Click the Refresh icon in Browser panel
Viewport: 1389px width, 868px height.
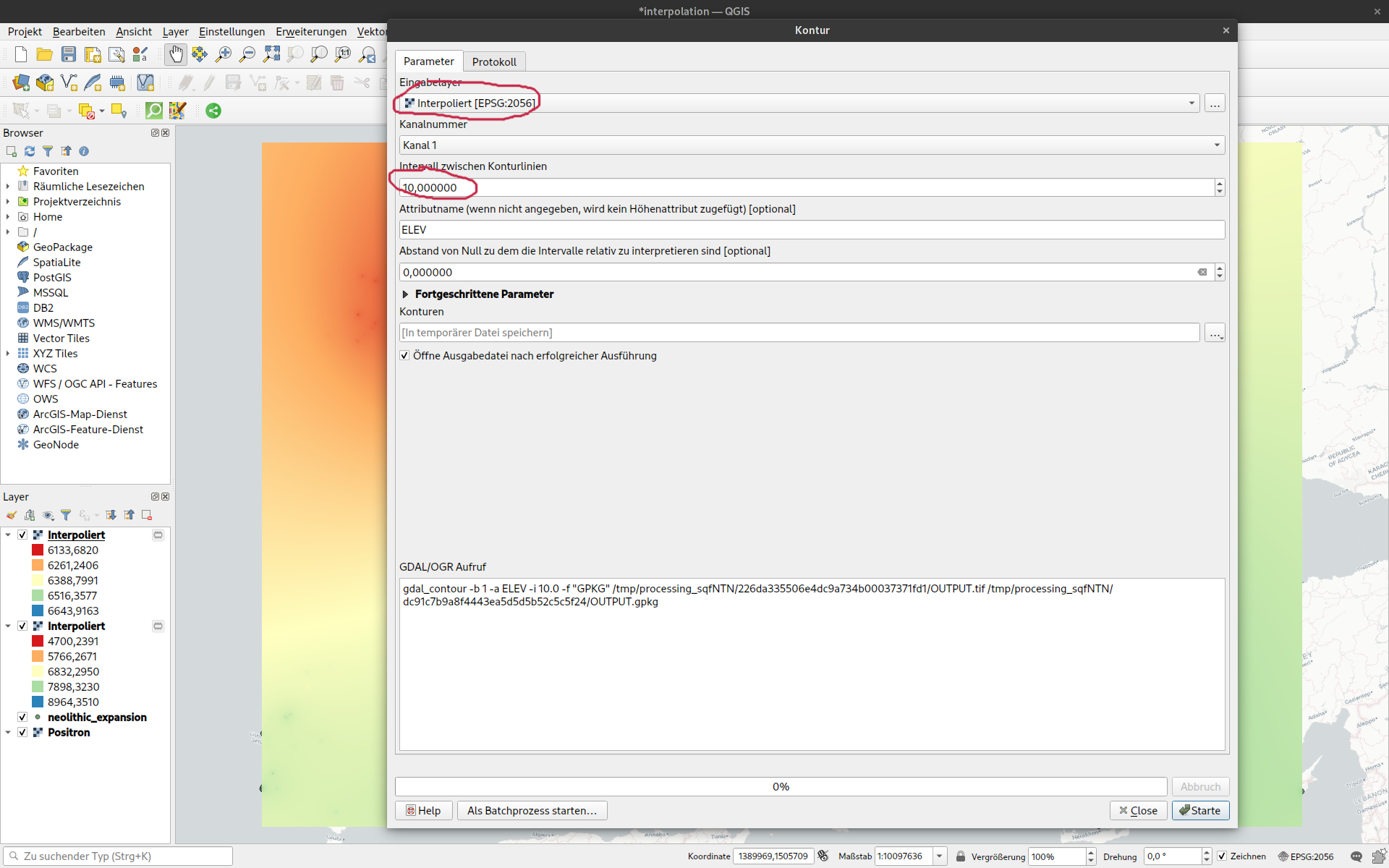(30, 151)
